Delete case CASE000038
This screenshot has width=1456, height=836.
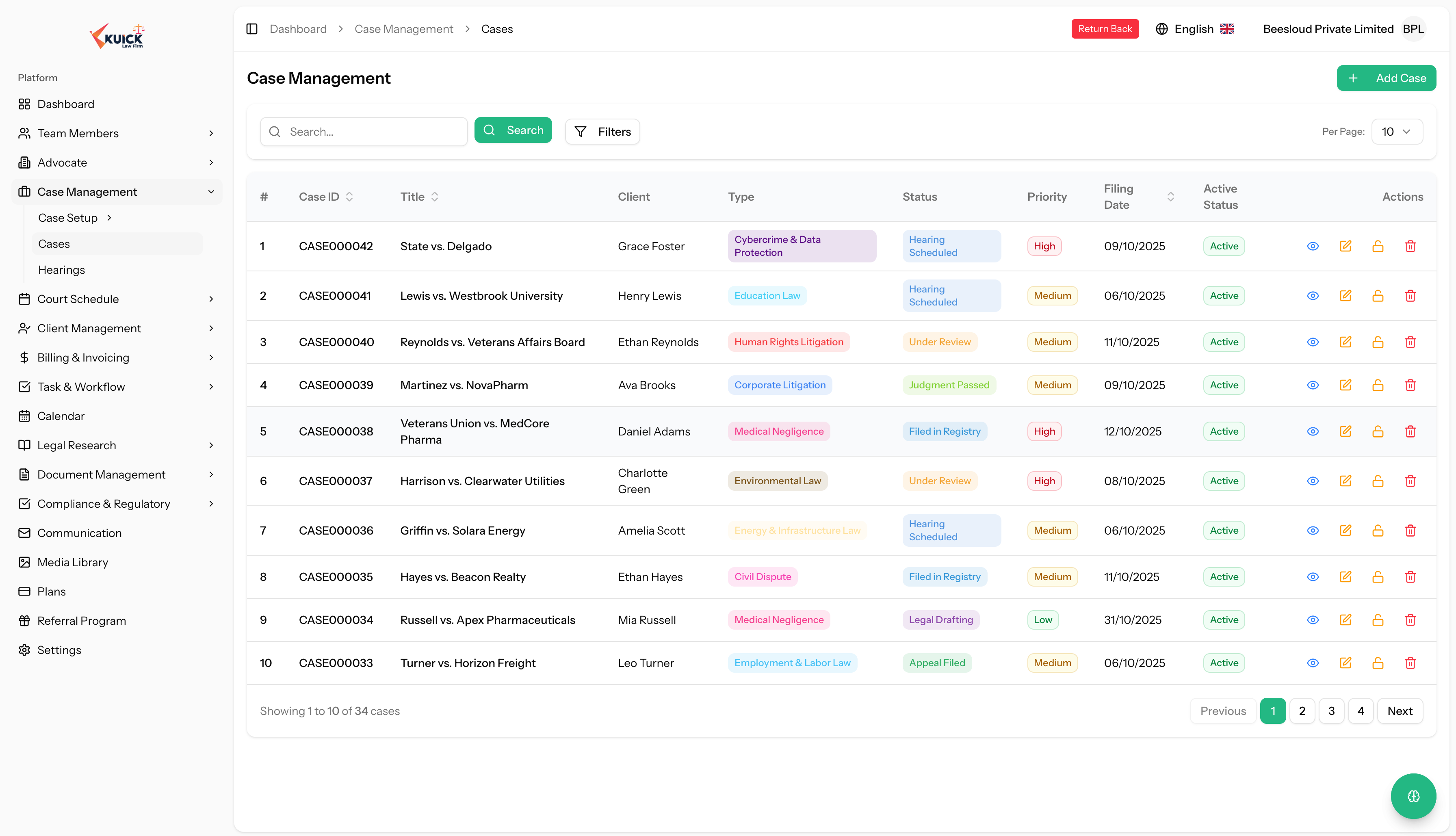[1410, 432]
